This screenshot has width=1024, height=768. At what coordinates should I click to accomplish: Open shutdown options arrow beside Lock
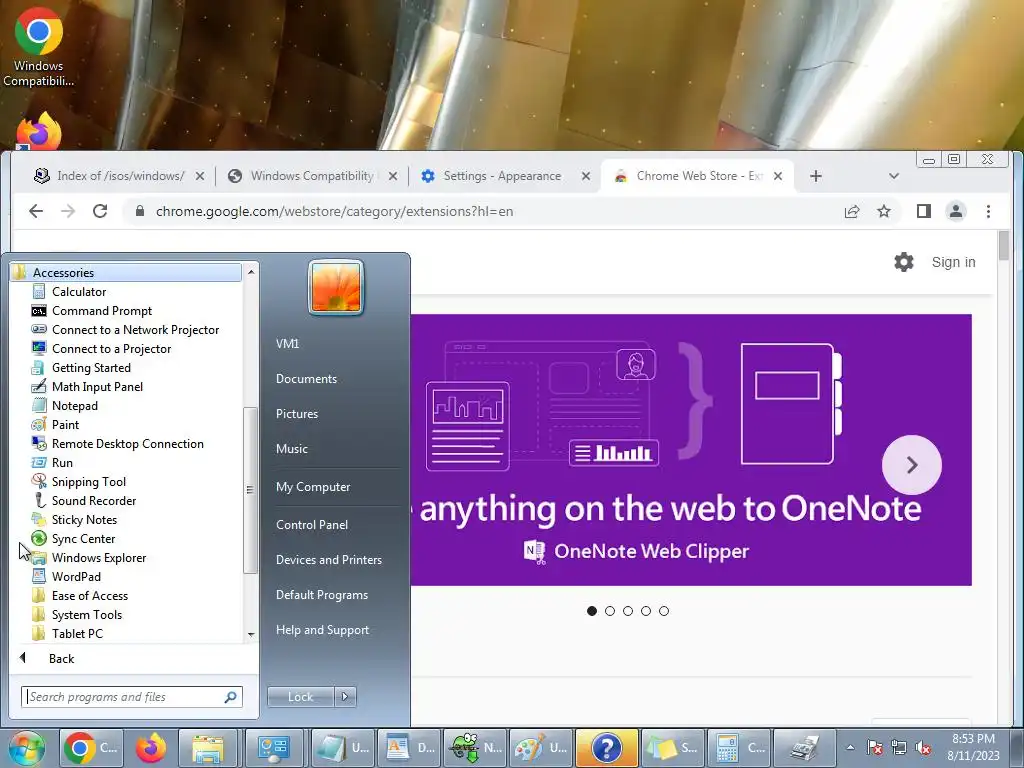point(345,697)
